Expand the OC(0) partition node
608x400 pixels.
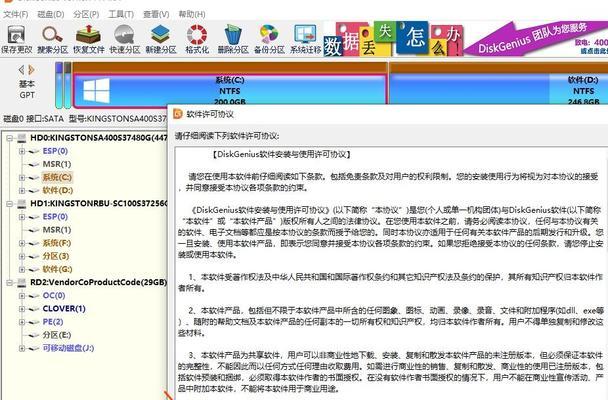coord(22,296)
